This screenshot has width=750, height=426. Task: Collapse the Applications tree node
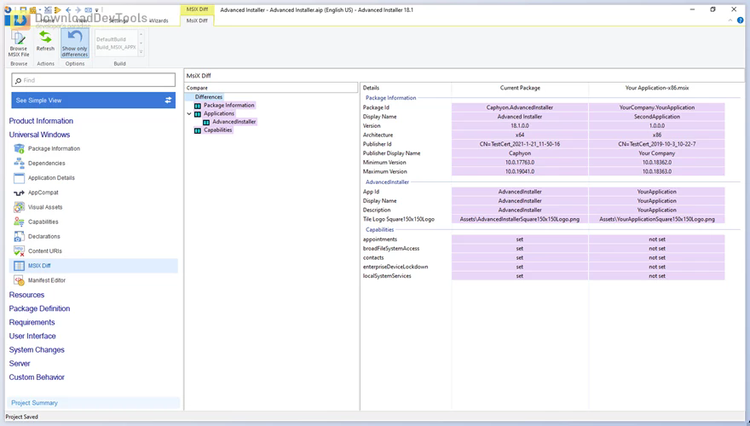[x=189, y=114]
